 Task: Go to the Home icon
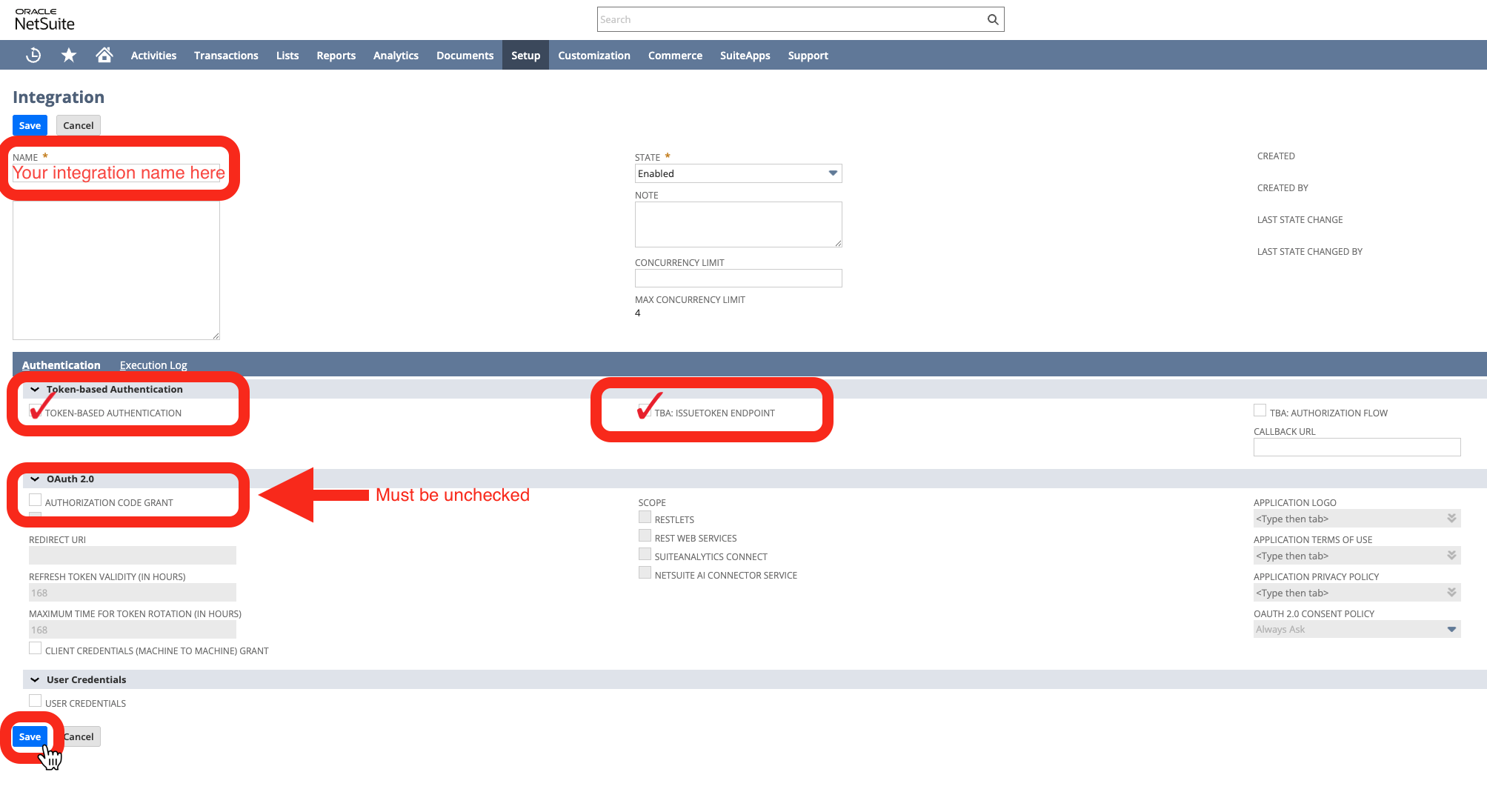104,55
